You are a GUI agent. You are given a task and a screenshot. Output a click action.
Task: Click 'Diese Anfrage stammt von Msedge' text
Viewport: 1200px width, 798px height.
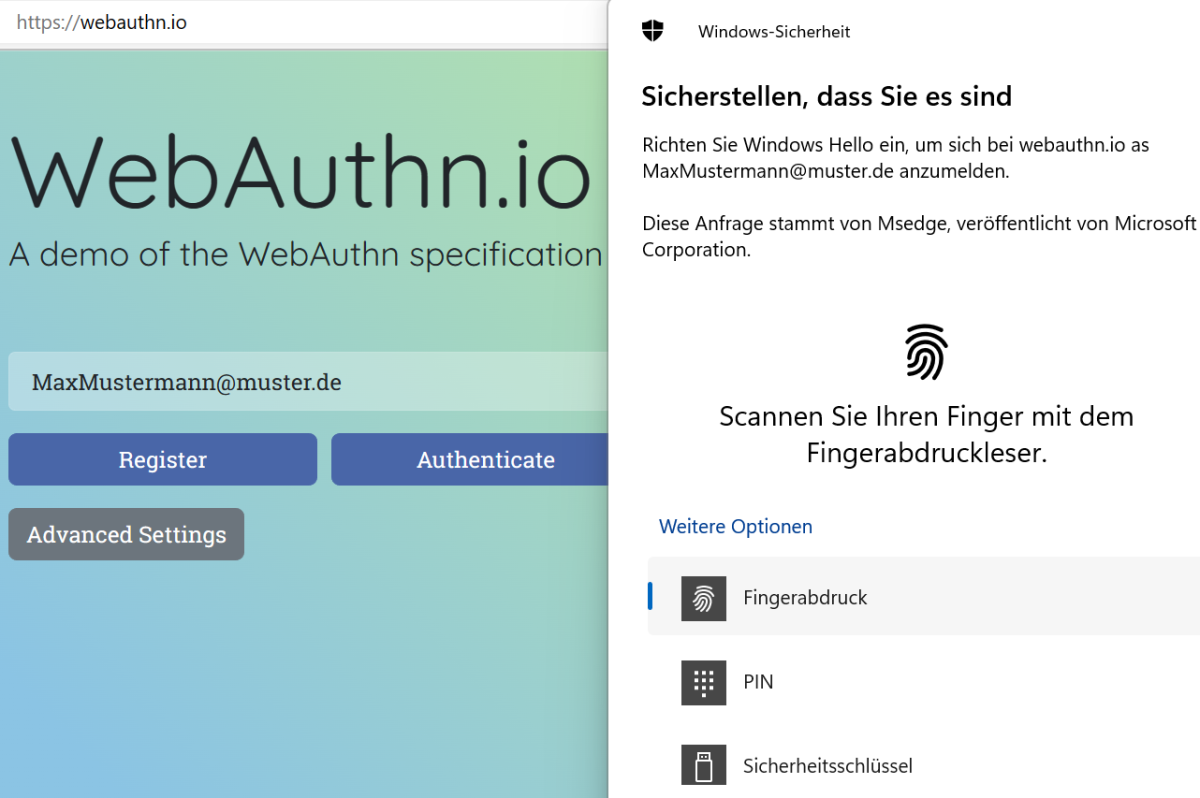(920, 236)
